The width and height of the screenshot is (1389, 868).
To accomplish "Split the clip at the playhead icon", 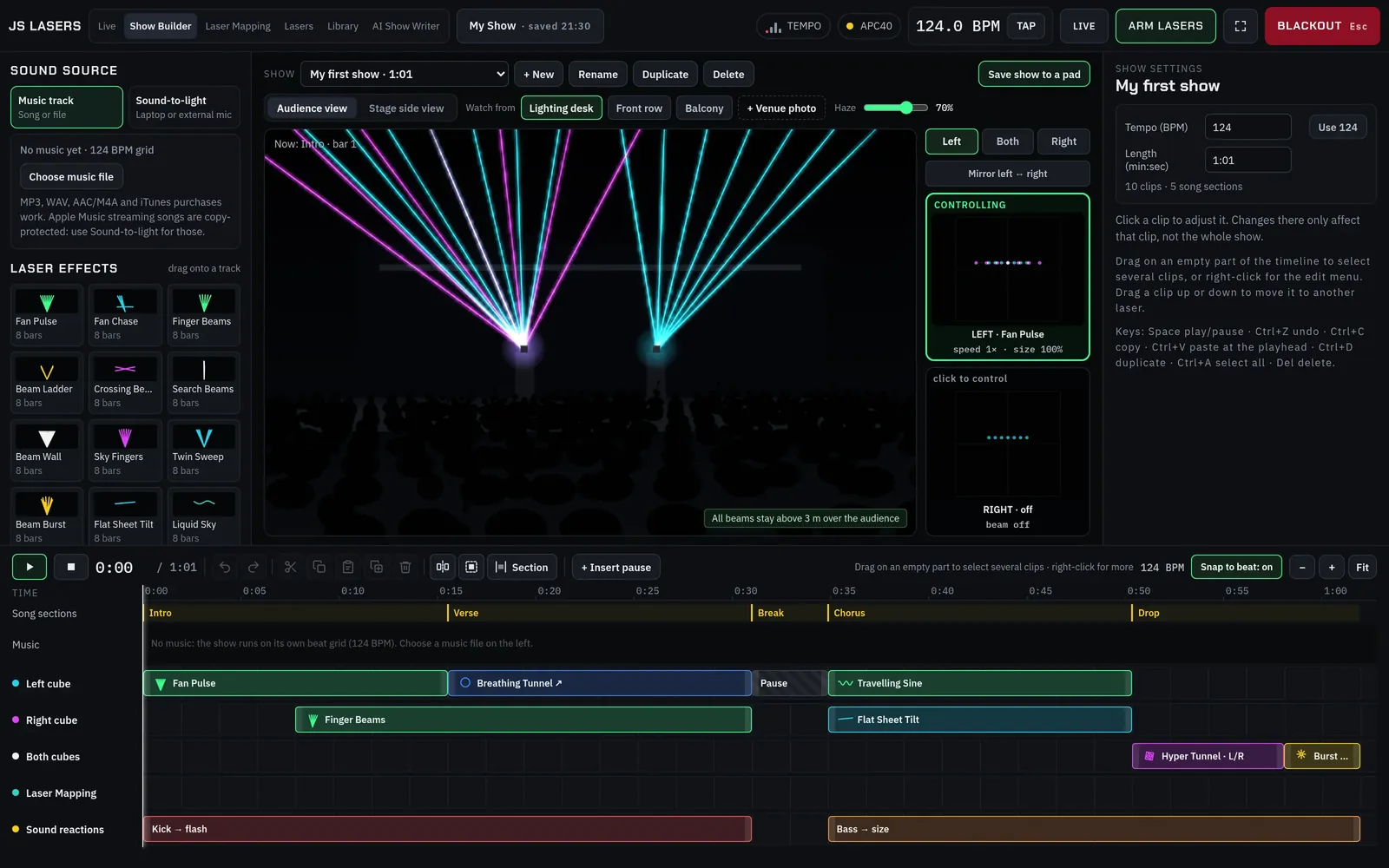I will pyautogui.click(x=443, y=567).
